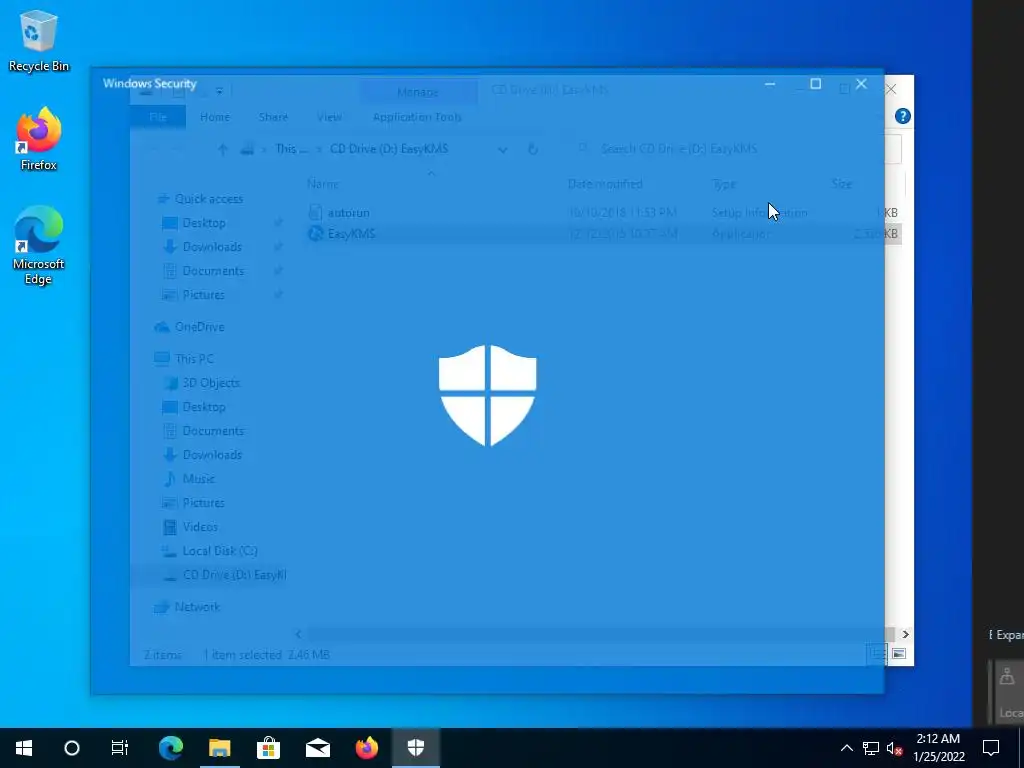Viewport: 1024px width, 768px height.
Task: Select This PC in the navigation pane
Action: click(194, 359)
